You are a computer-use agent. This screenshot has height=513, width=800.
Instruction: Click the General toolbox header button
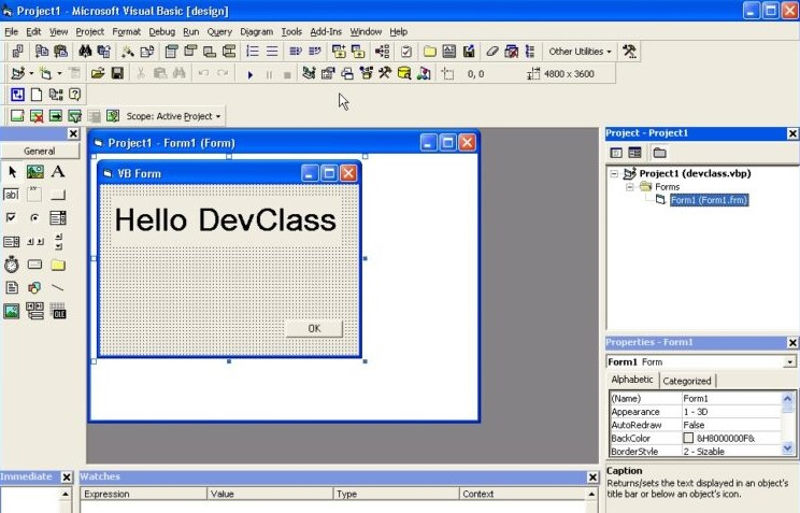(39, 151)
